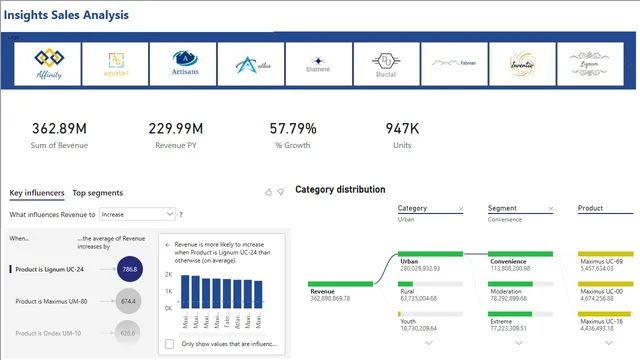The height and width of the screenshot is (360, 640).
Task: Click the 362.89M Sum of Revenue card
Action: click(59, 135)
